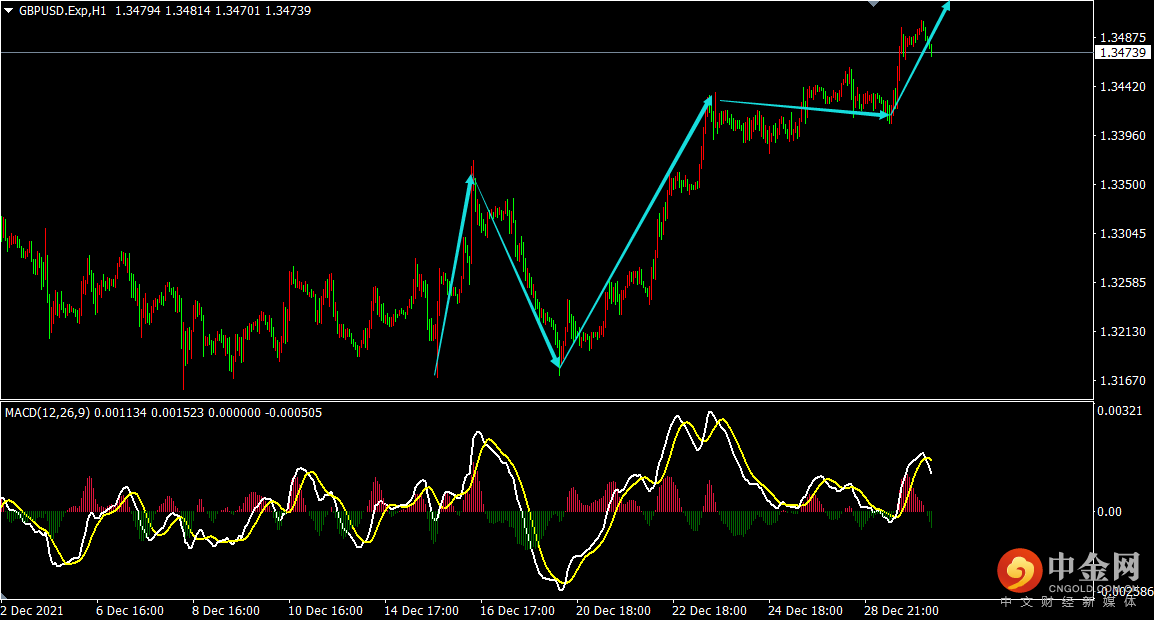Click the 1.34420 price axis label
The image size is (1154, 620).
(1122, 87)
